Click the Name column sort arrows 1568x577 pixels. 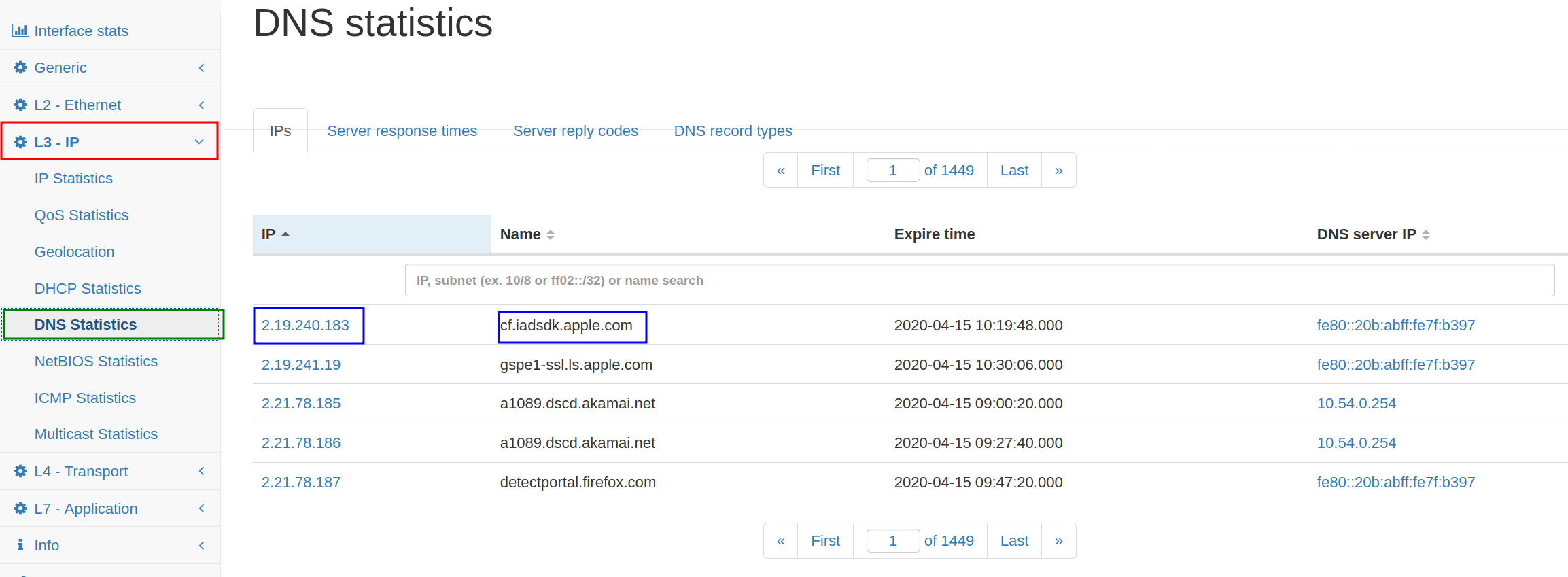pos(551,234)
